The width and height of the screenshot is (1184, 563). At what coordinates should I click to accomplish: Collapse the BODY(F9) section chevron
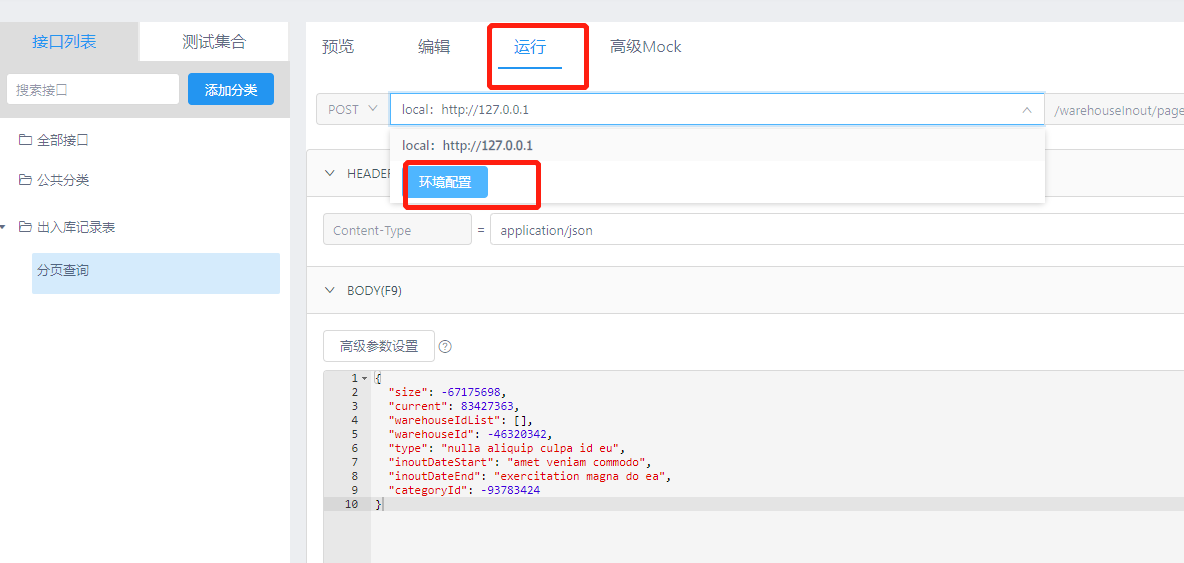329,290
